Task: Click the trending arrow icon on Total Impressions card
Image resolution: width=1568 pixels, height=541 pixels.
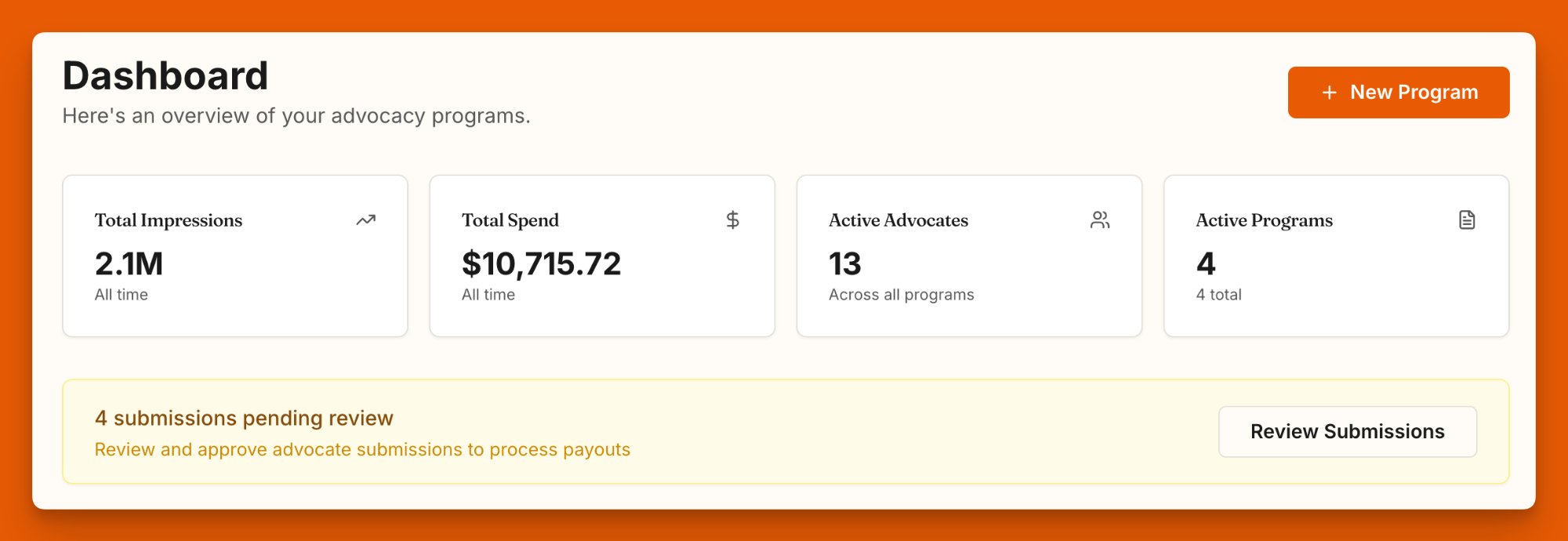Action: pos(366,220)
